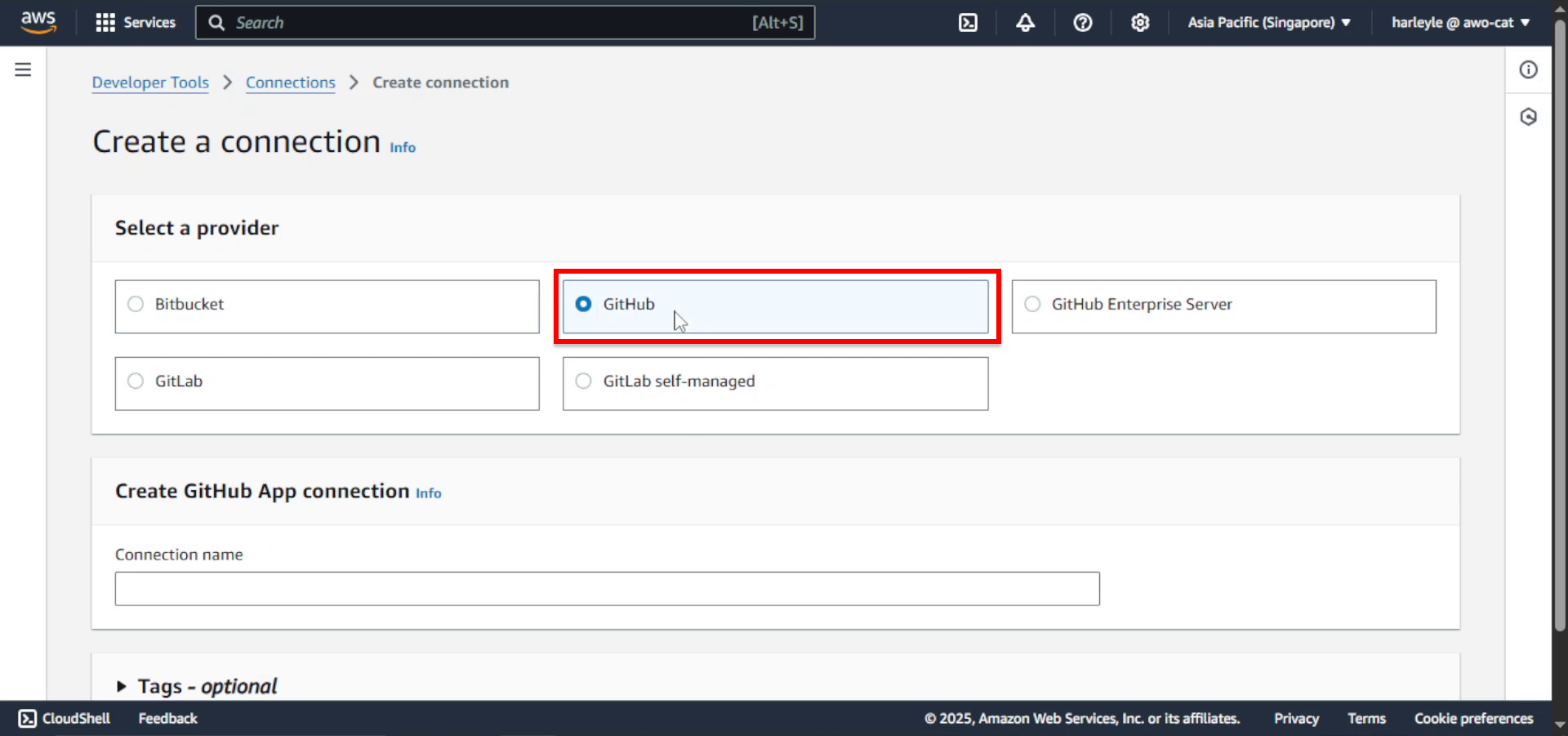Click the page vertical scrollbar
Screen dimensions: 1568x736
click(1560, 327)
